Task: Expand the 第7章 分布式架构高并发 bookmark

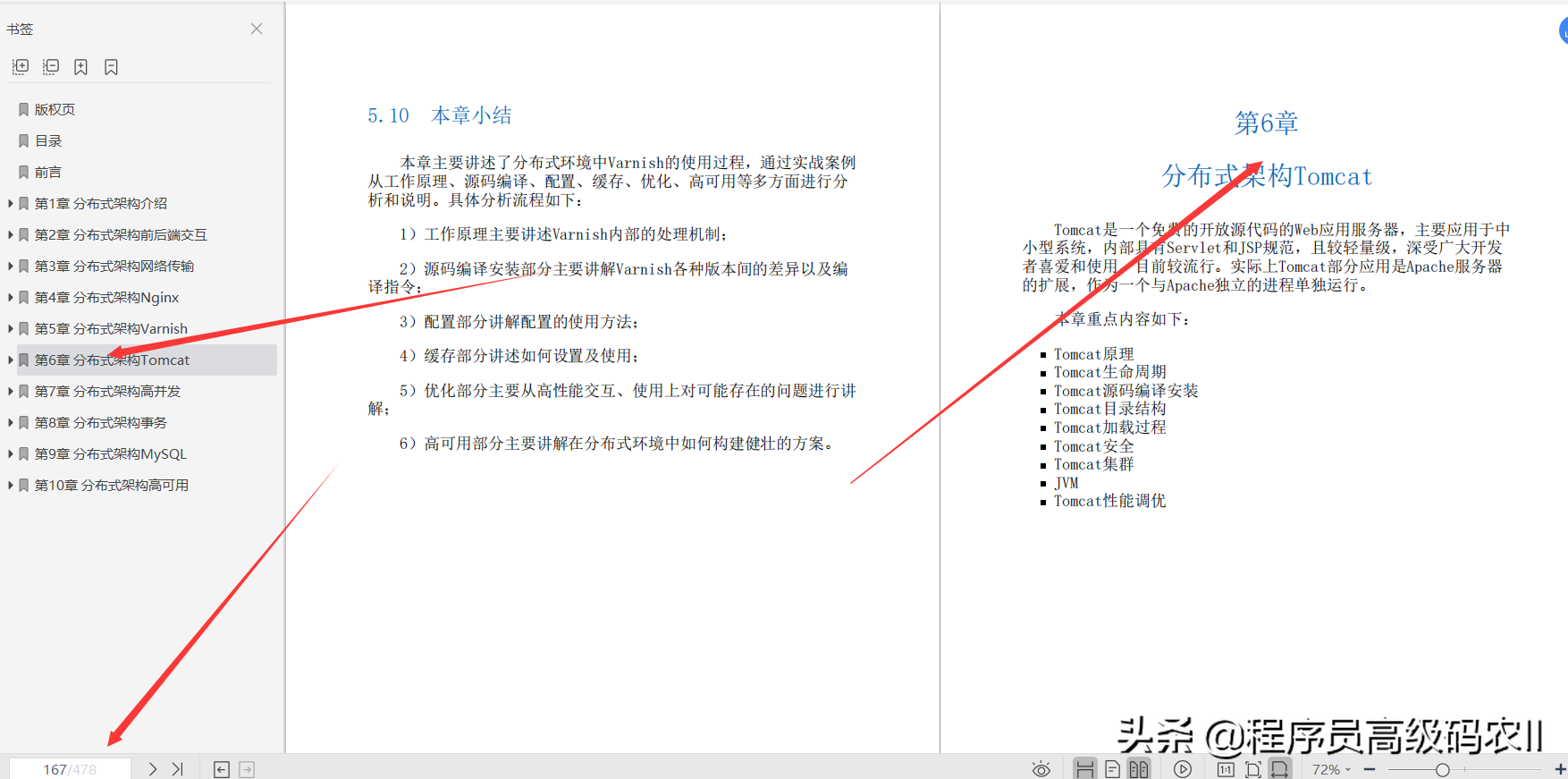Action: [11, 391]
